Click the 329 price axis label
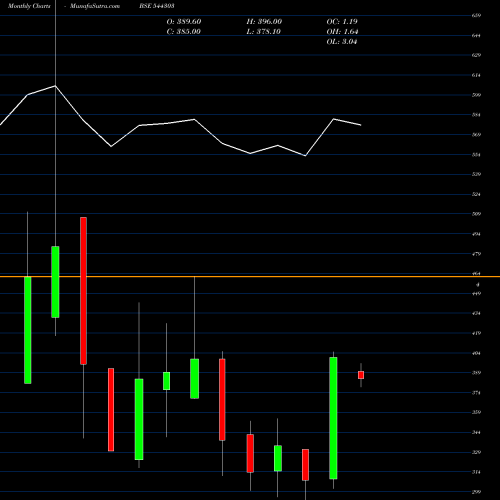500x500 pixels. (x=476, y=452)
